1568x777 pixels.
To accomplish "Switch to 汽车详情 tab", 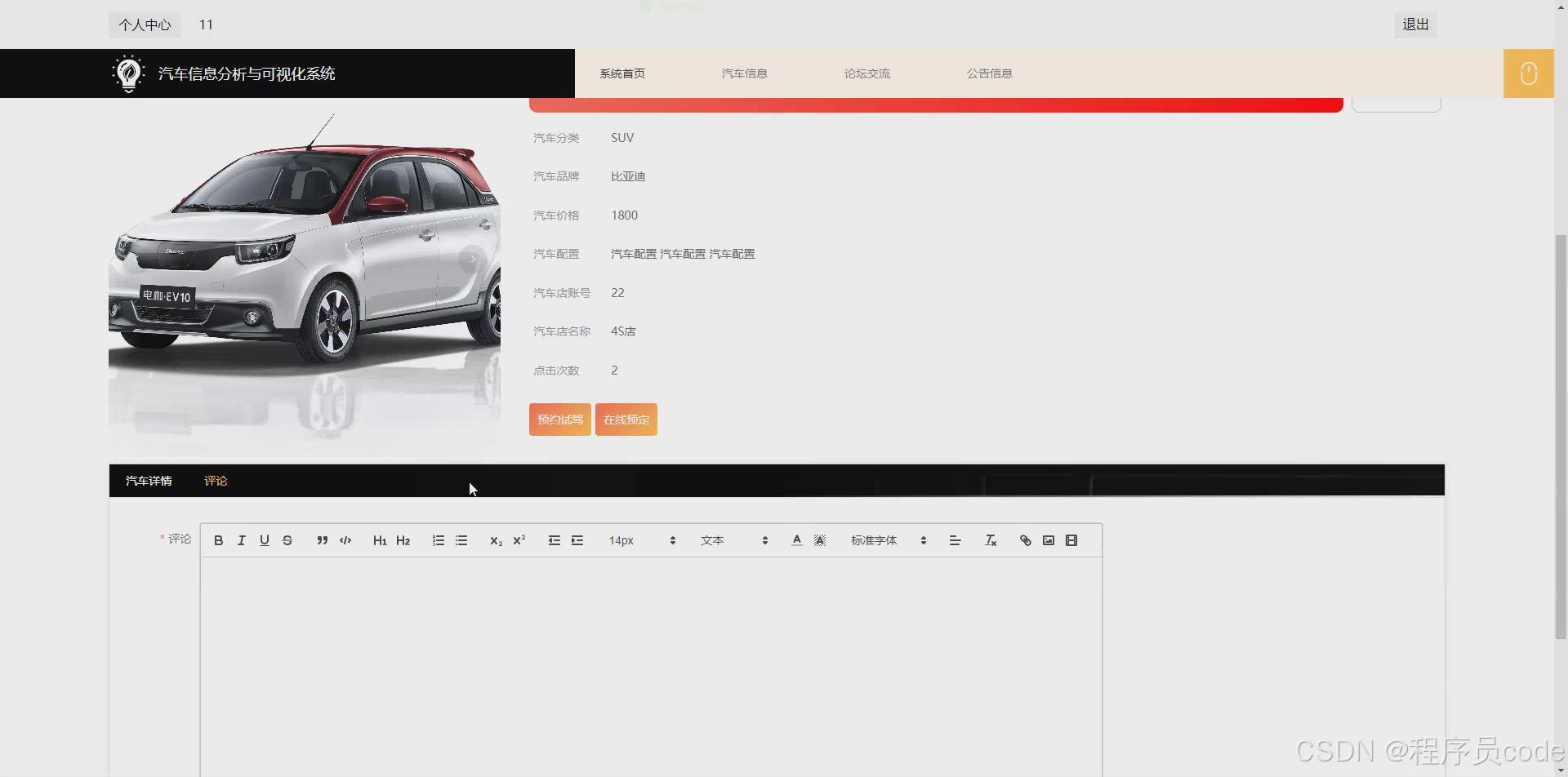I will point(149,481).
